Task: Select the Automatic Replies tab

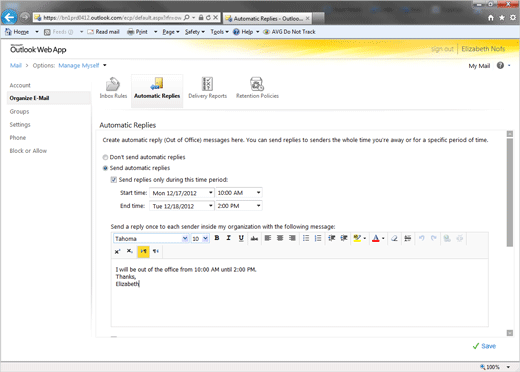Action: pyautogui.click(x=157, y=90)
